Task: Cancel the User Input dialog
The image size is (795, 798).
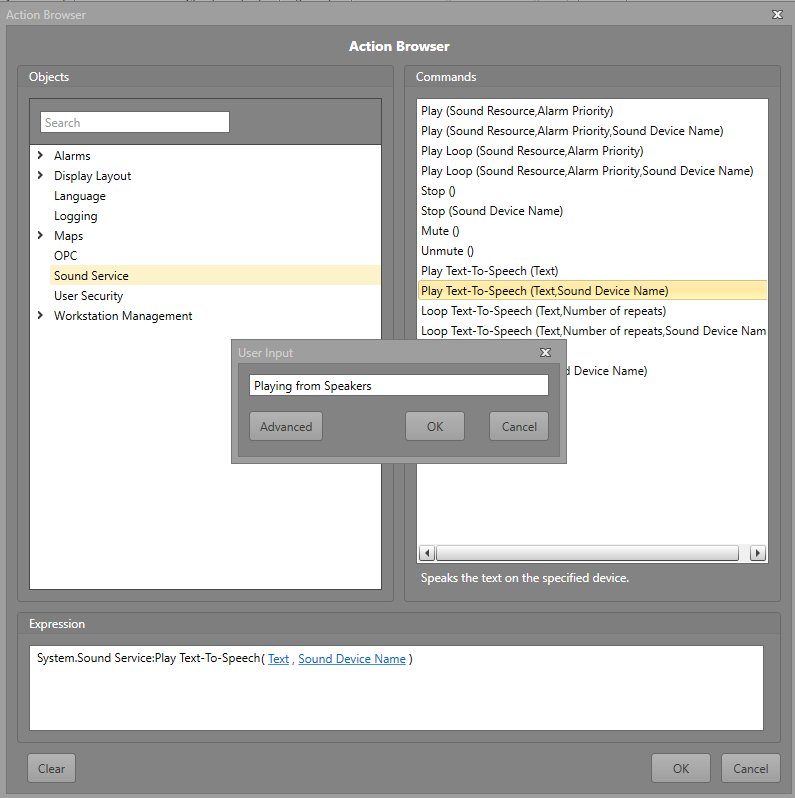Action: pos(519,426)
